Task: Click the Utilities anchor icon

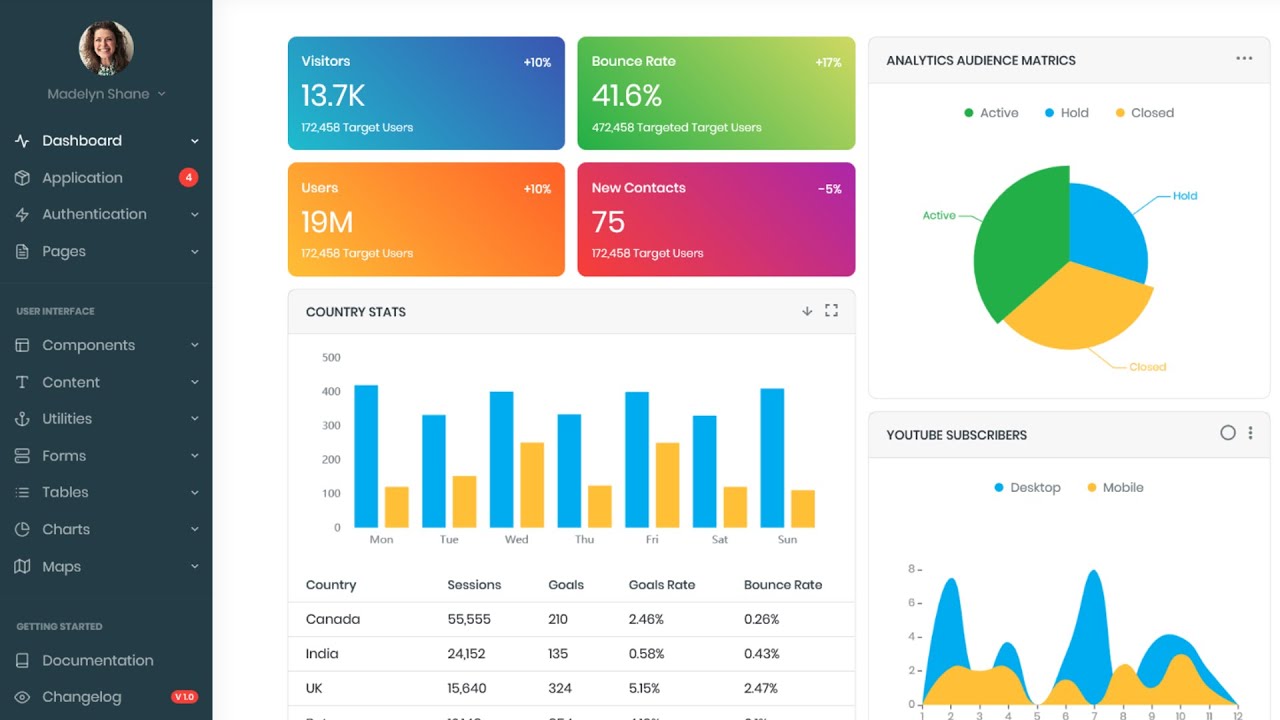Action: point(22,419)
